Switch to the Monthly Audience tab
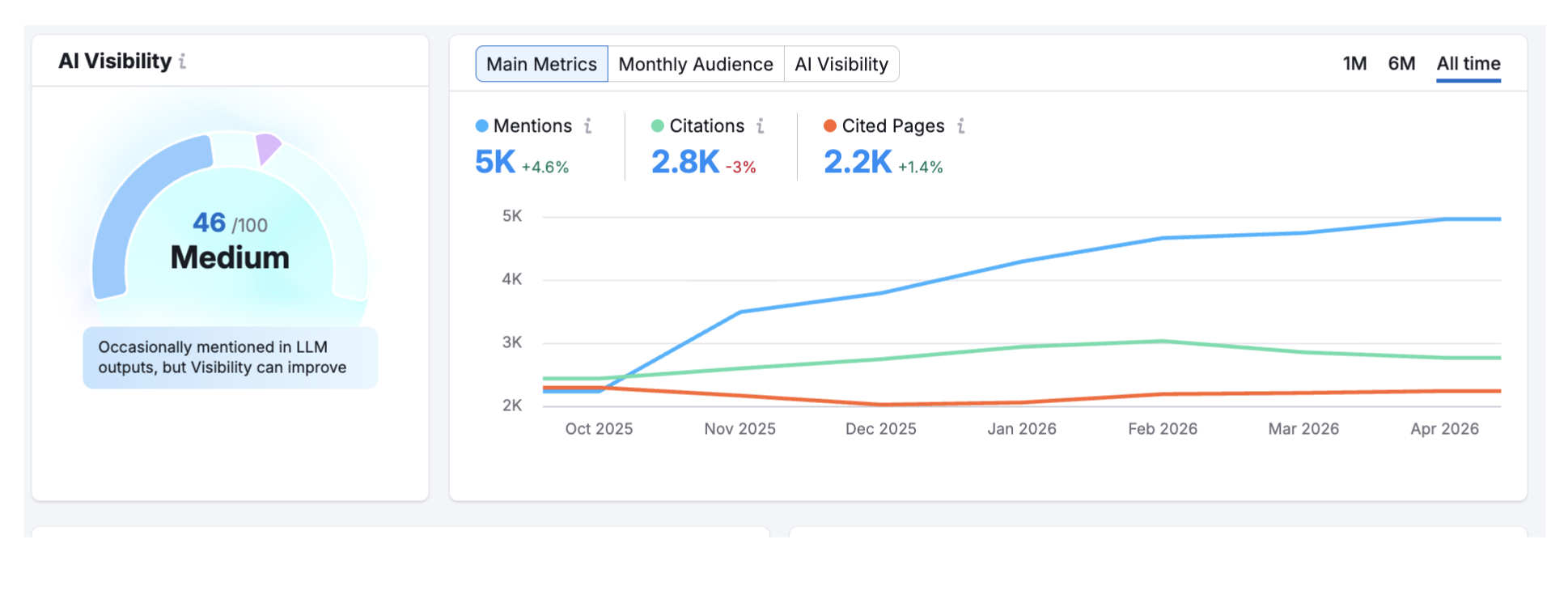 tap(696, 64)
